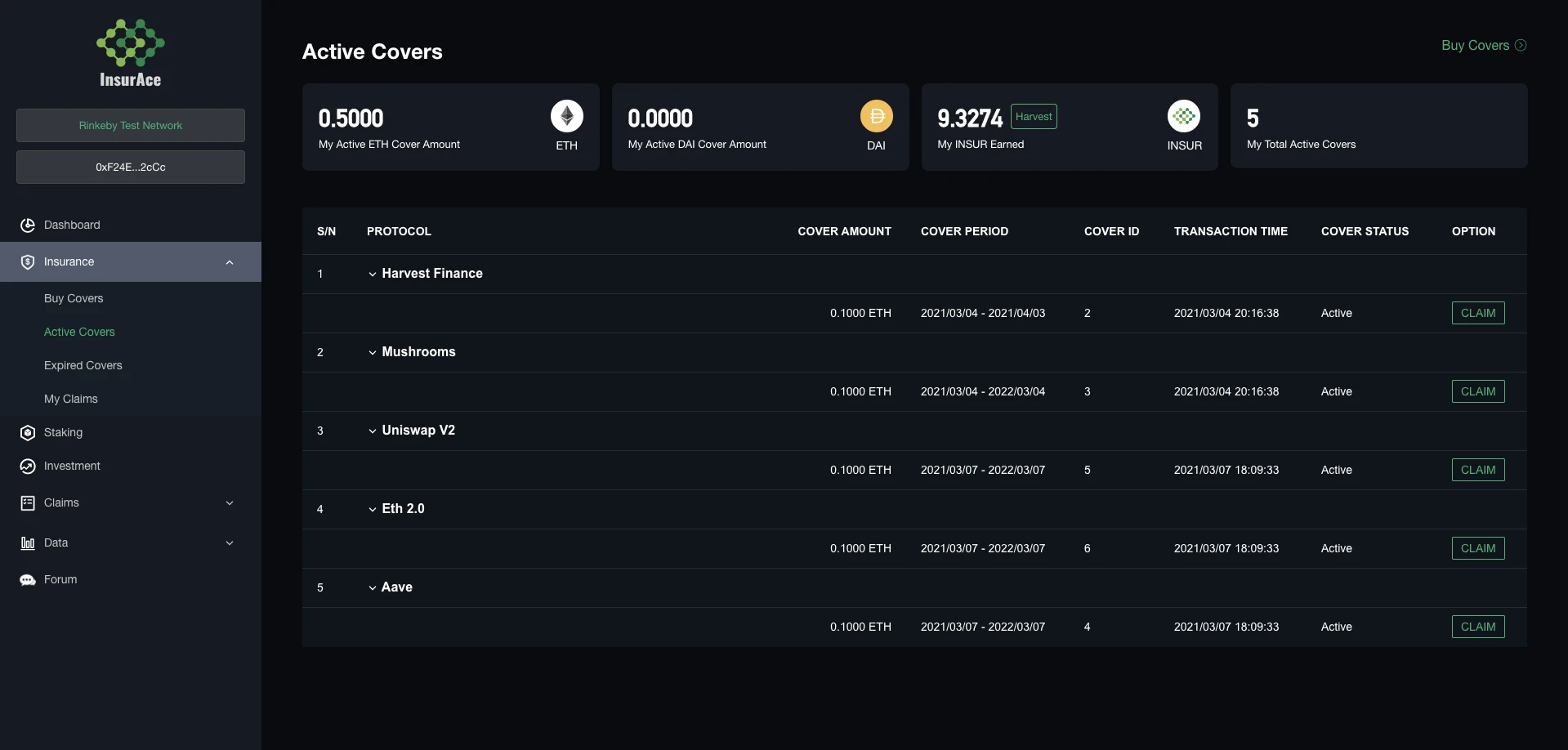This screenshot has height=750, width=1568.
Task: Open My Claims in the sidebar
Action: tap(71, 399)
